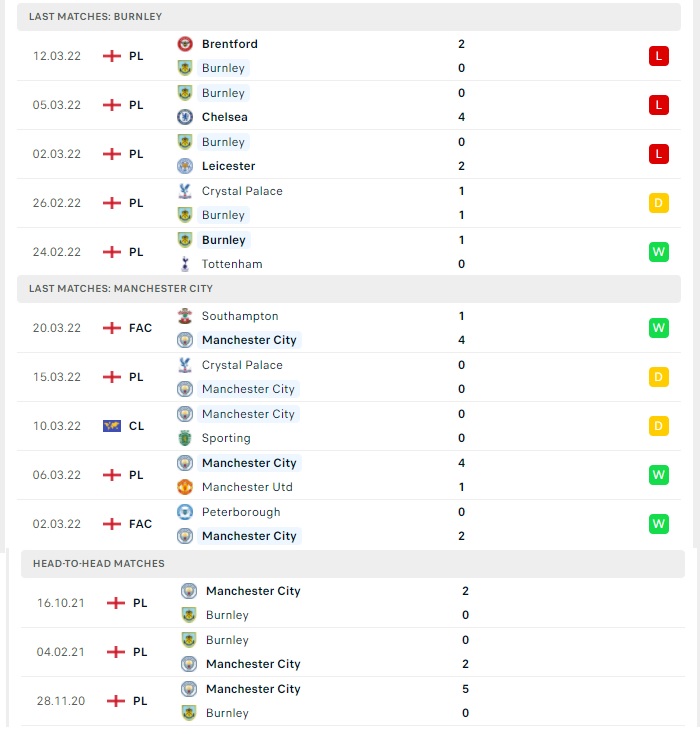Viewport: 700px width, 734px height.
Task: Click the Champions League flag icon
Action: point(112,426)
